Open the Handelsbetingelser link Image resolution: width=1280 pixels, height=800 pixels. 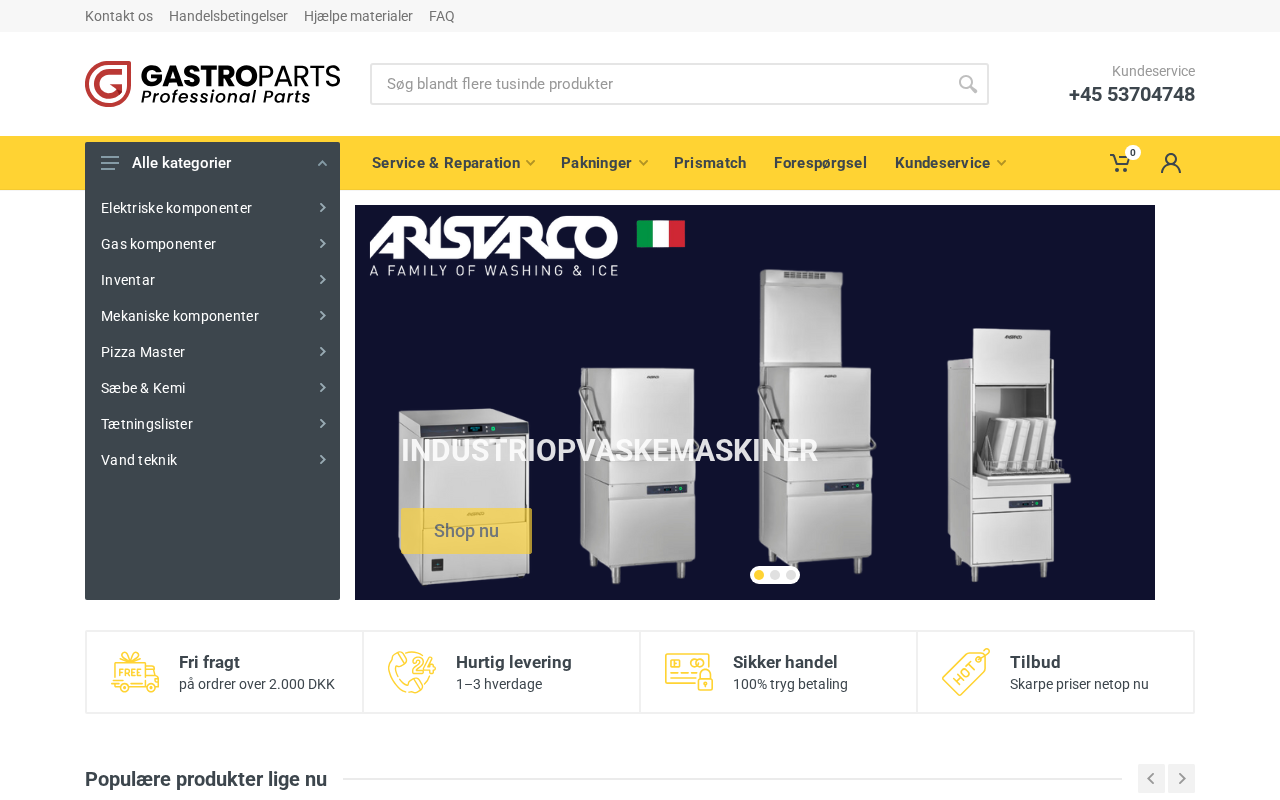[x=228, y=16]
